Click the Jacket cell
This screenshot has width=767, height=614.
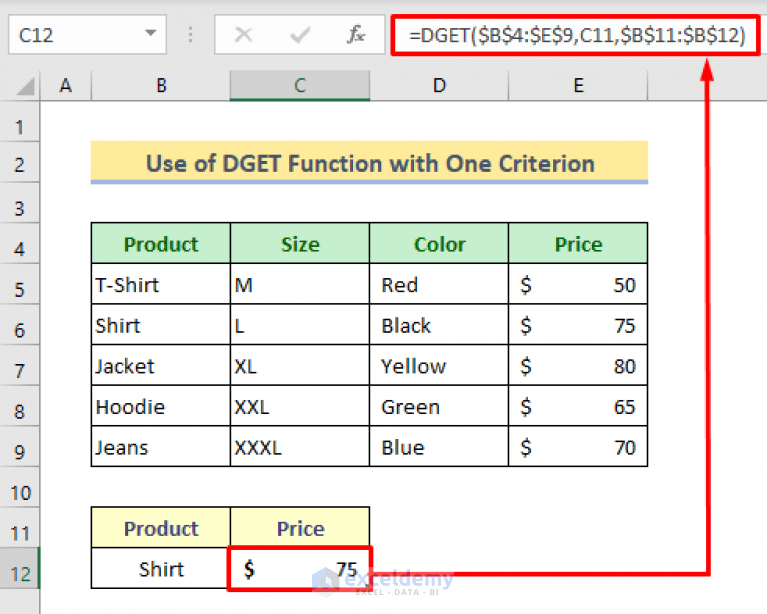[x=161, y=365]
